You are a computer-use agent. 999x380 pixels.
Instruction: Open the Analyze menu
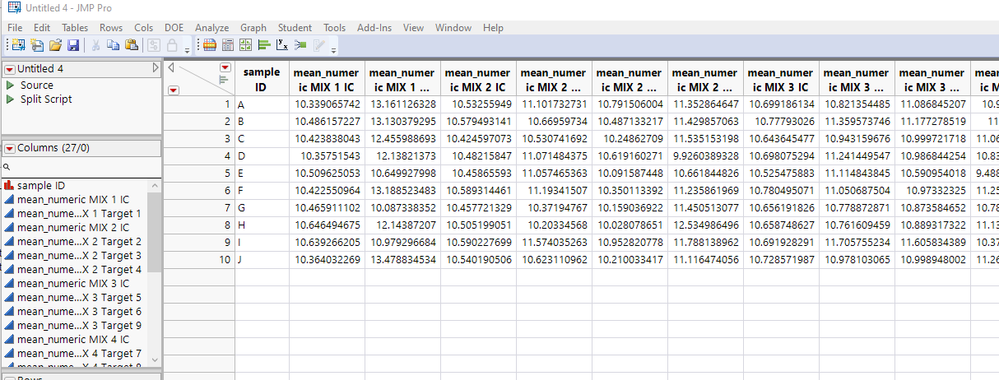[x=212, y=27]
